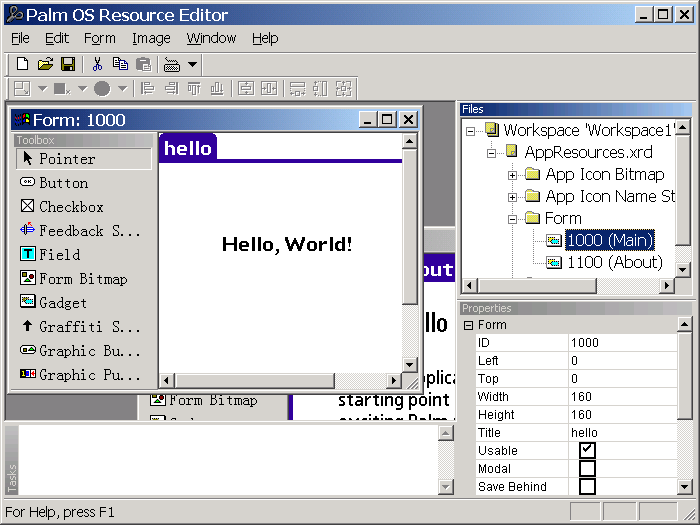Click the hello title tab on form
This screenshot has height=525, width=700.
click(x=188, y=148)
